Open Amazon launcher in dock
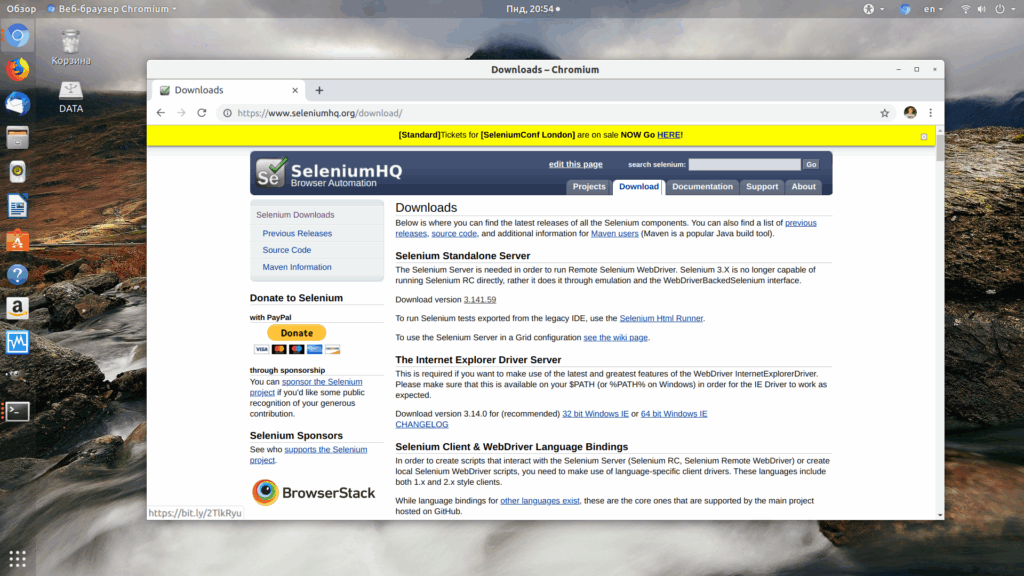The image size is (1024, 576). tap(18, 308)
